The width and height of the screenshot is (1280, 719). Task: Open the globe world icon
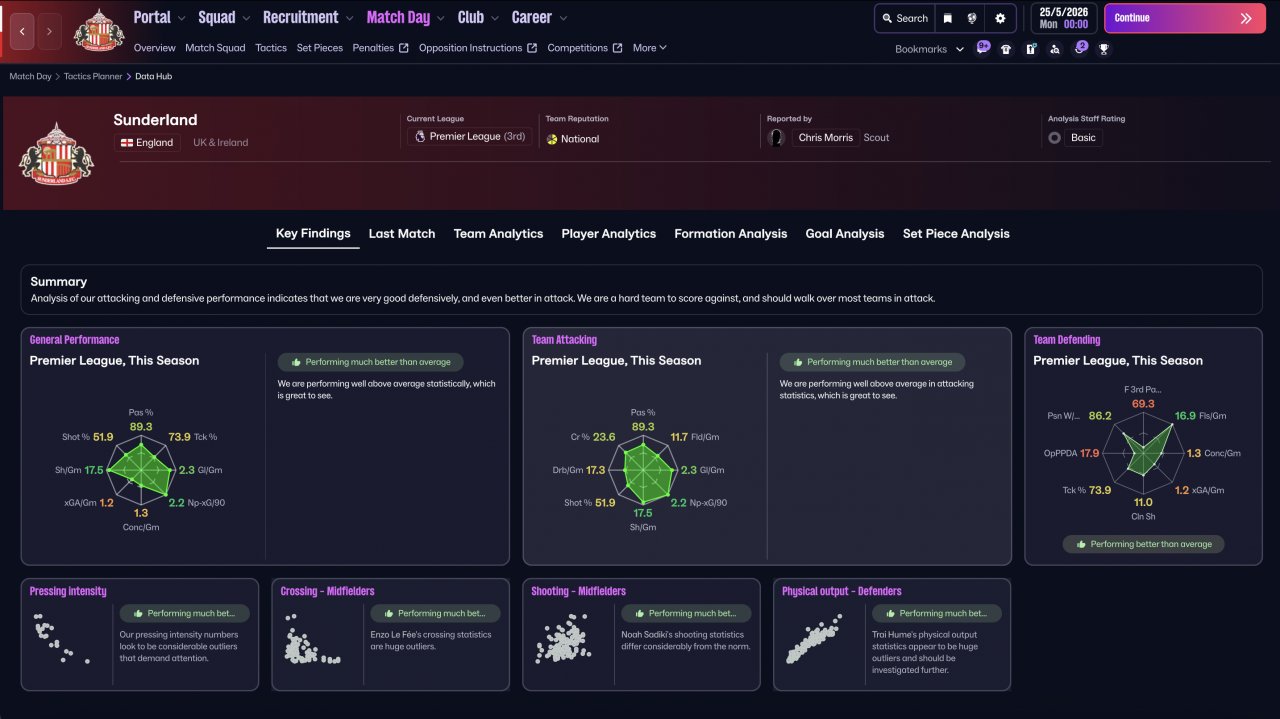[972, 18]
